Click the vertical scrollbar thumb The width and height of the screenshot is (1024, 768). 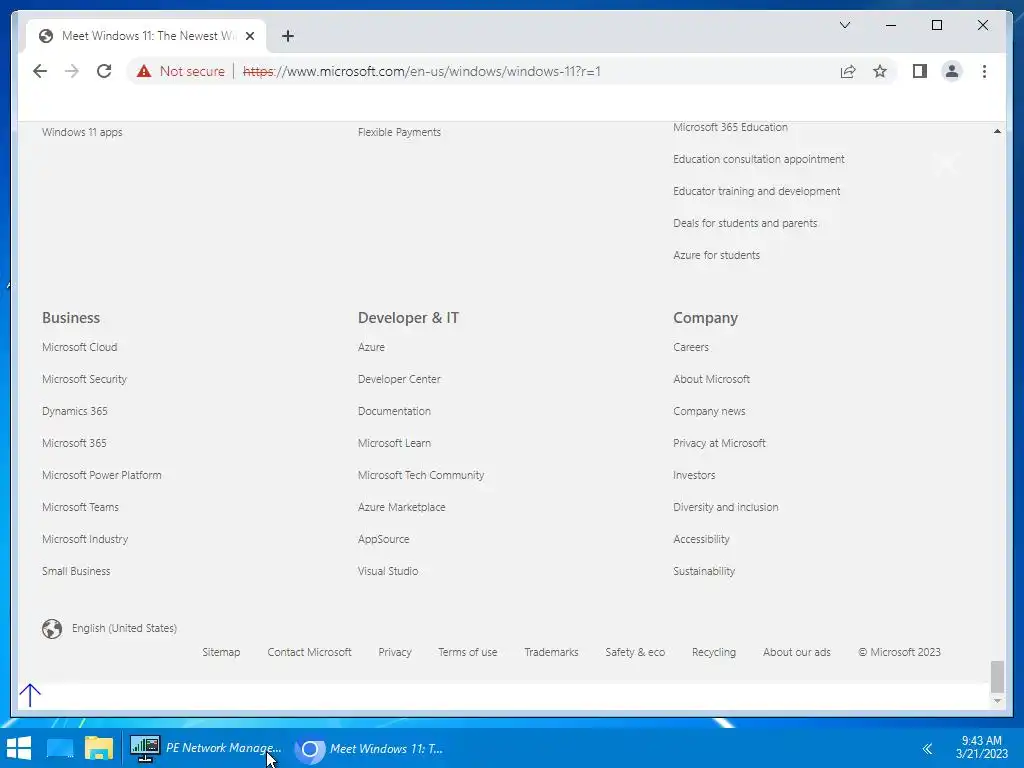pos(997,676)
